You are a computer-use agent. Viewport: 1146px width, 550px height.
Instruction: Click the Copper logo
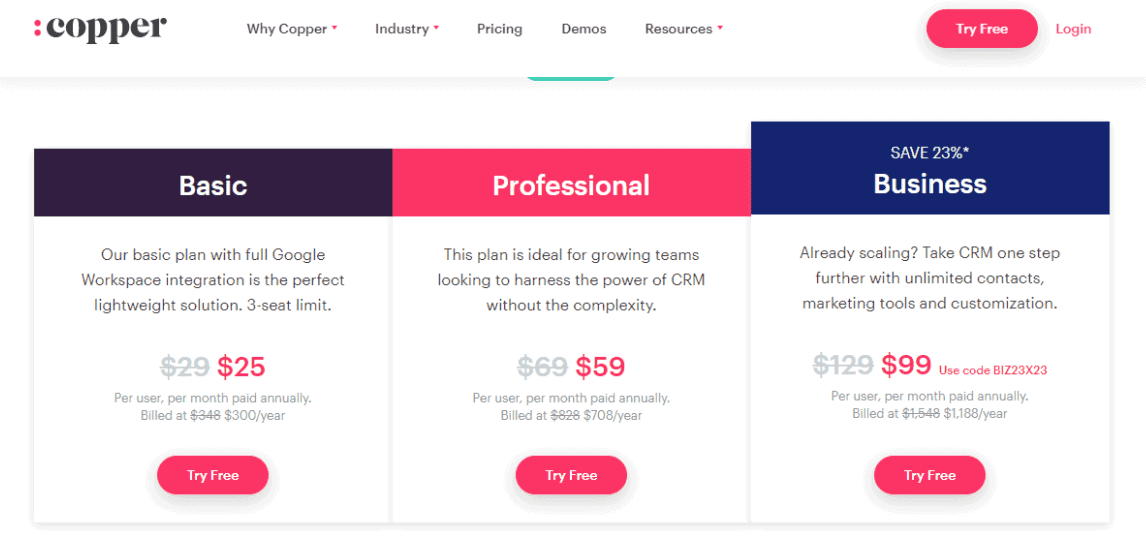click(100, 28)
